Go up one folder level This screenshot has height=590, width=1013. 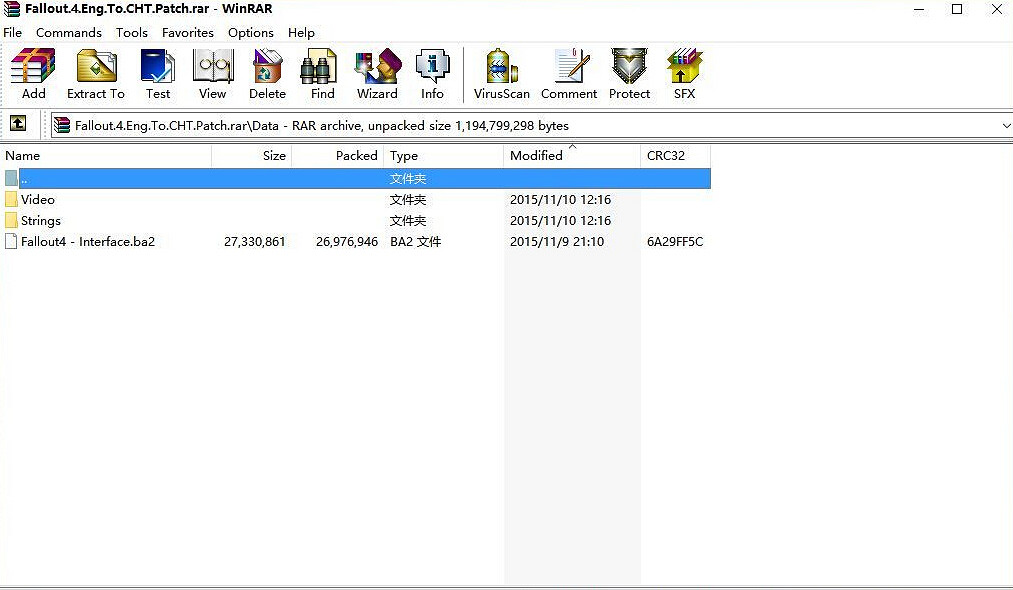click(18, 124)
